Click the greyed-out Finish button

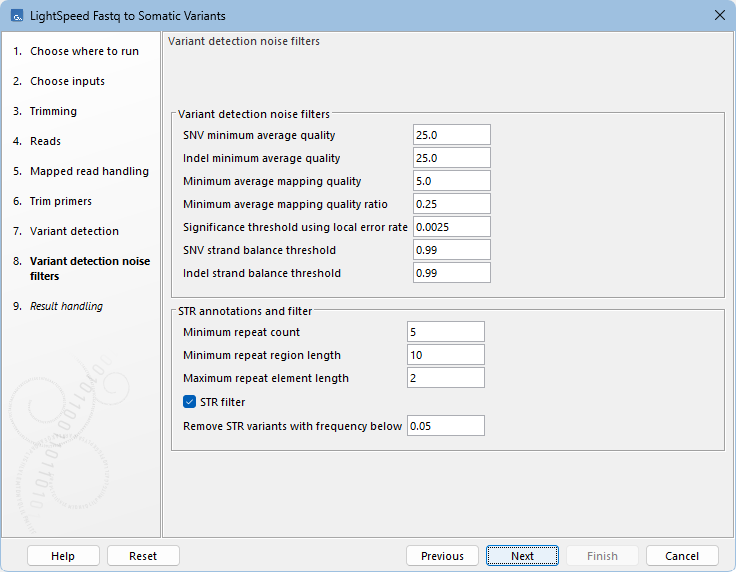tap(602, 556)
